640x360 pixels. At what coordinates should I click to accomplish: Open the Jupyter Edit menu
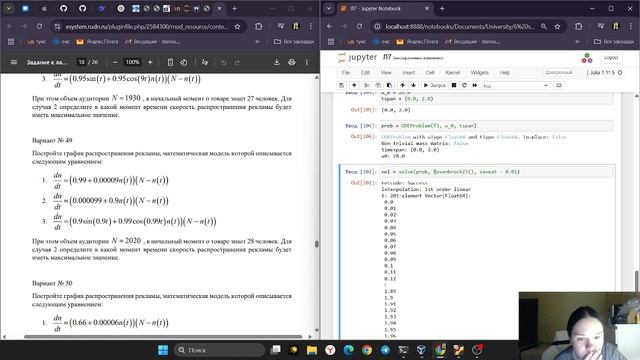365,73
